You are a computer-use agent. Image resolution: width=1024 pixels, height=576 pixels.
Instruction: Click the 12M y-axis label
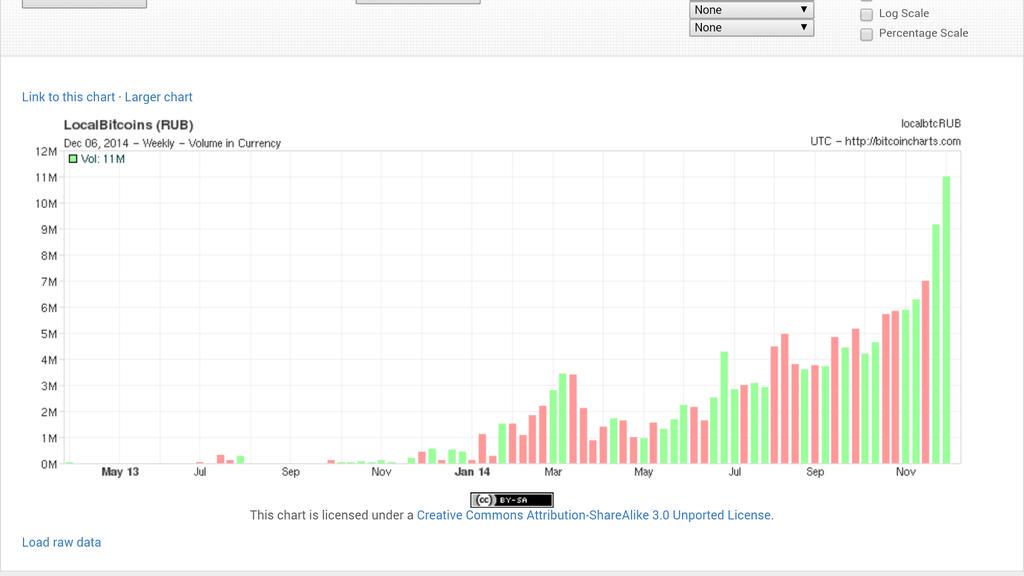click(x=46, y=152)
